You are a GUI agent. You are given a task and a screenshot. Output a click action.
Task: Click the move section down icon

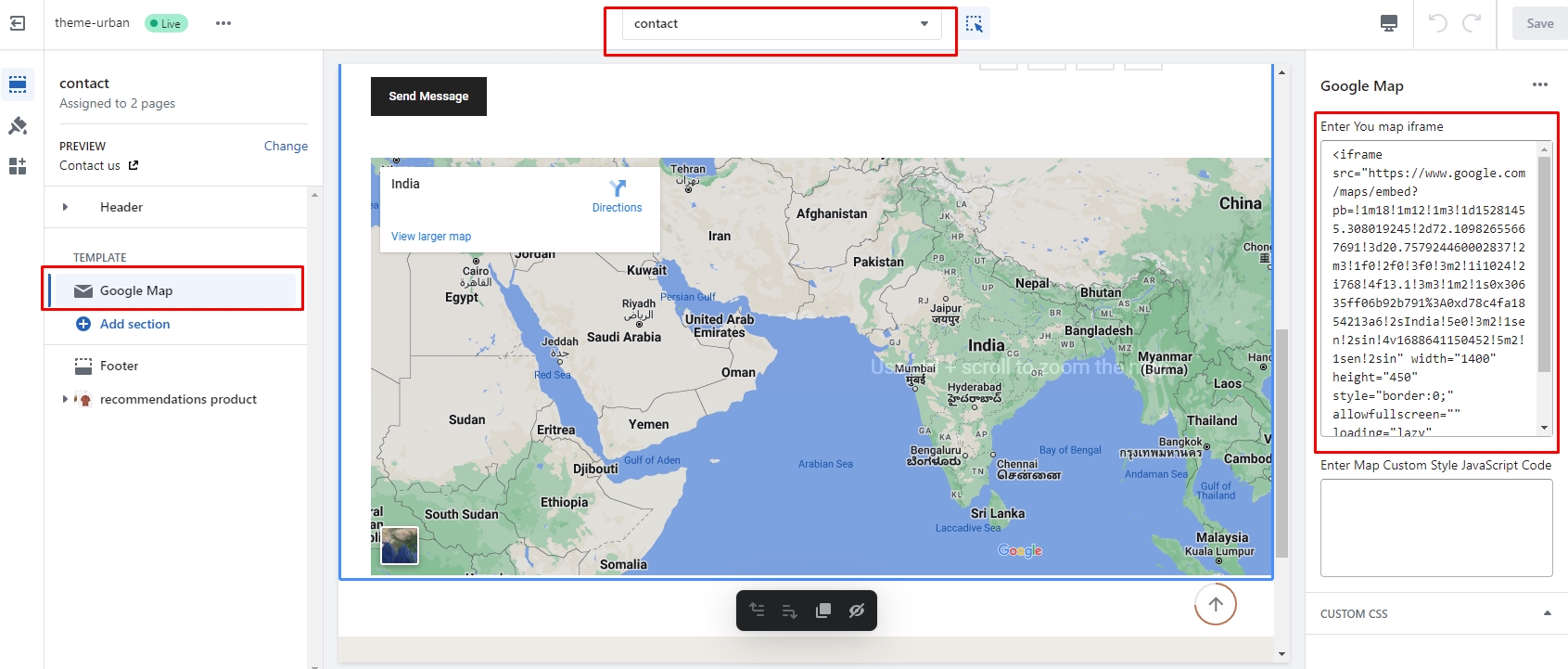click(790, 611)
